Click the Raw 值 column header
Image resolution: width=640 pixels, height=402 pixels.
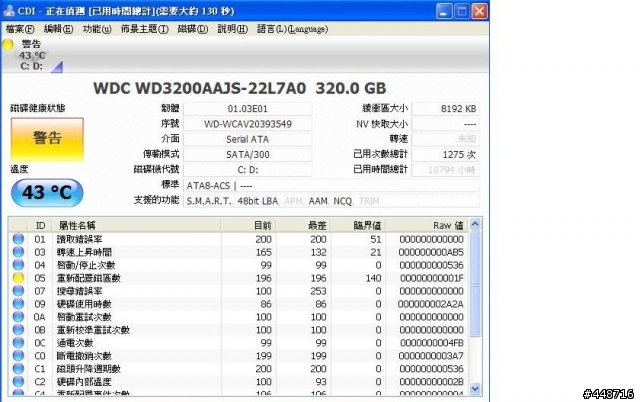[427, 225]
